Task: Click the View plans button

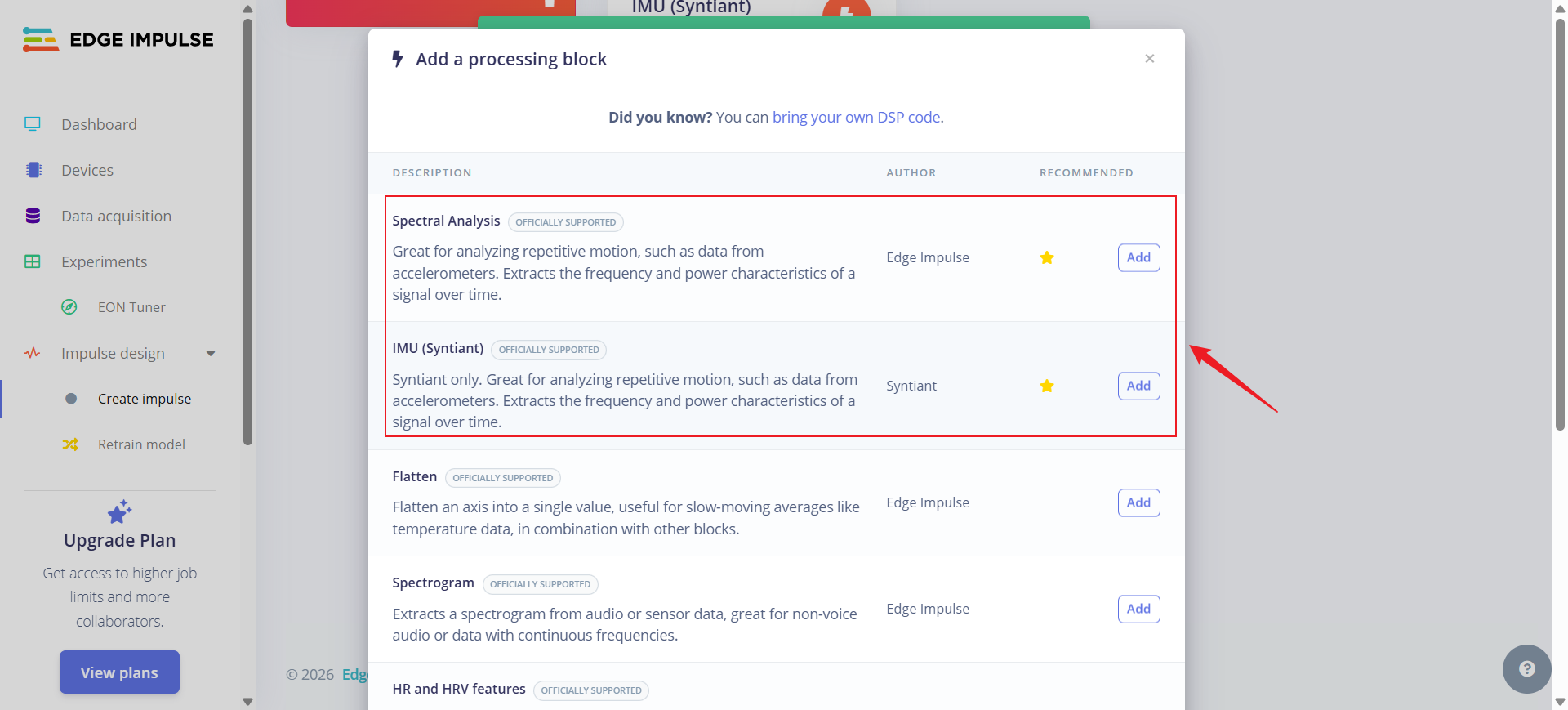Action: coord(119,672)
